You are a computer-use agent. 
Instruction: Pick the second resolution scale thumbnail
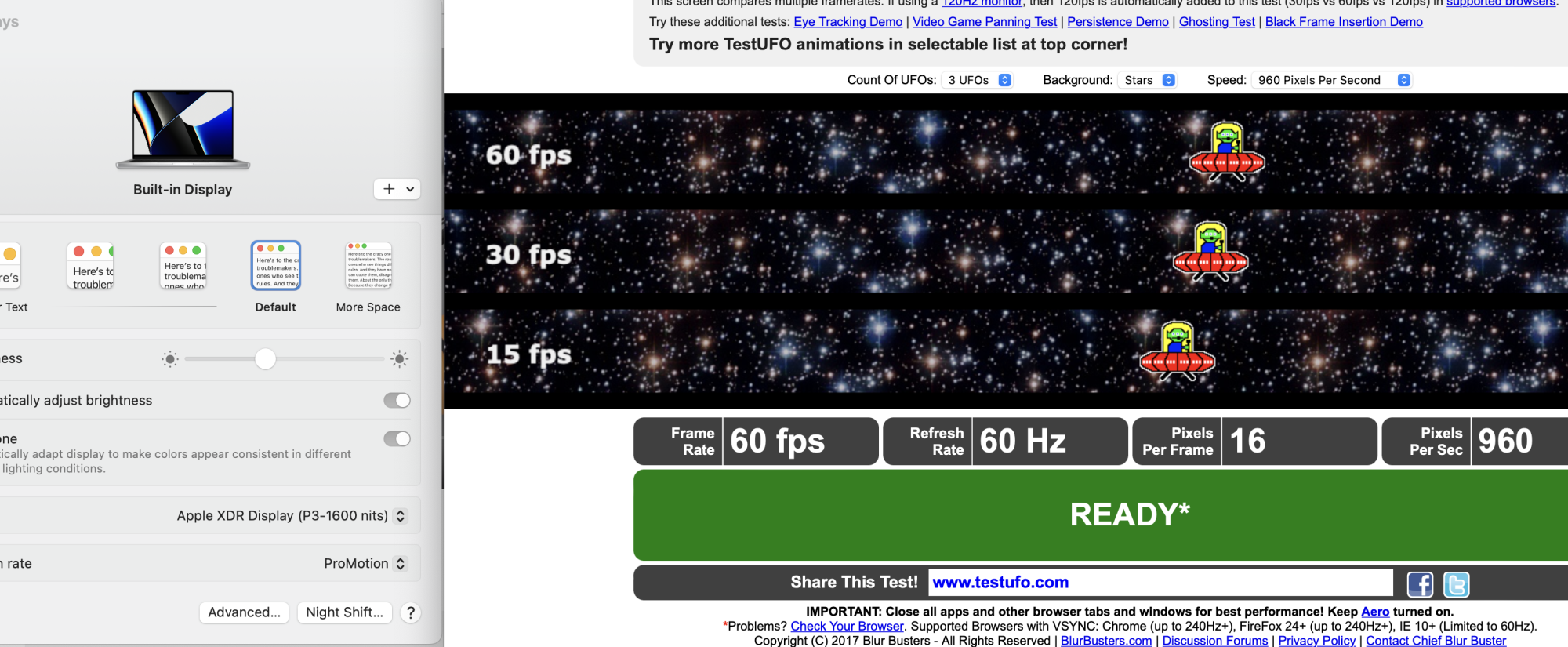[x=90, y=266]
